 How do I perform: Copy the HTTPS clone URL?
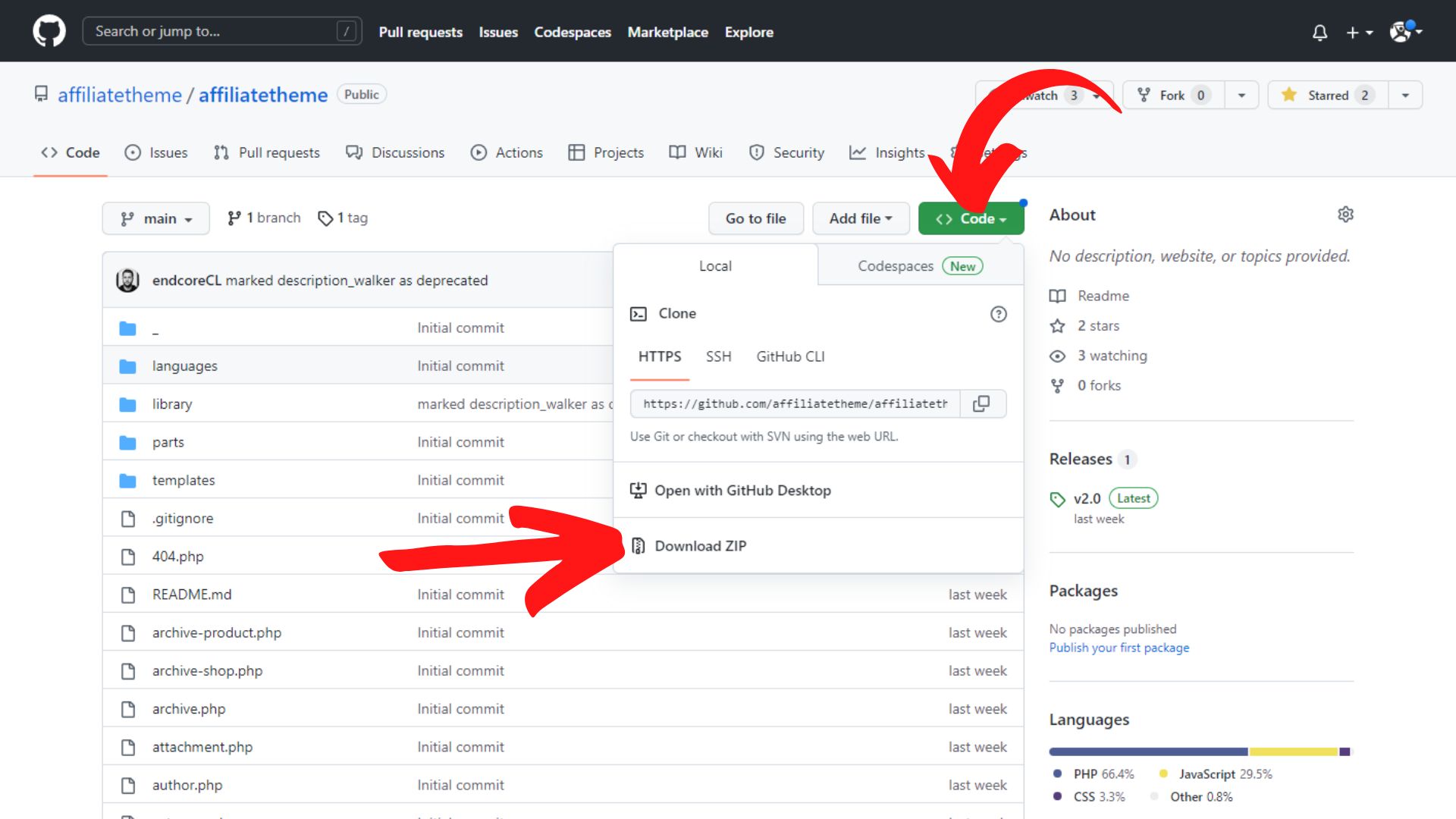click(x=981, y=403)
